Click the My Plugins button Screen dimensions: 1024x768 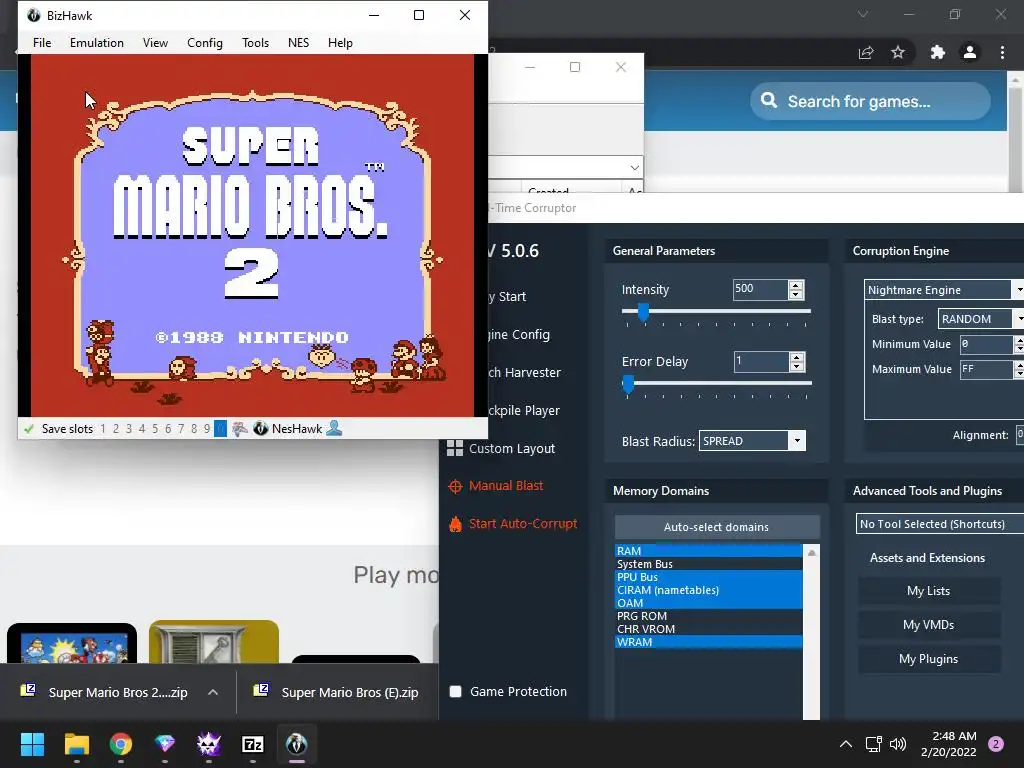(x=929, y=659)
